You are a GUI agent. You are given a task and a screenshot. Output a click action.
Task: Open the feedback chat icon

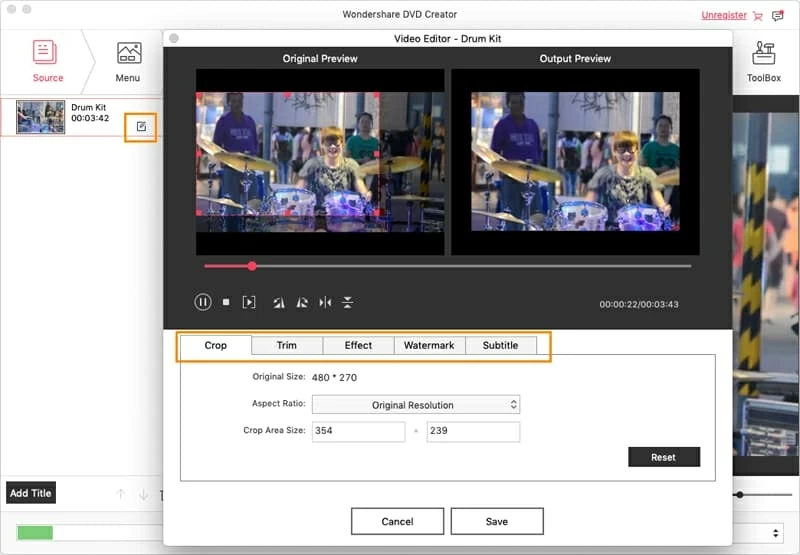pos(777,16)
